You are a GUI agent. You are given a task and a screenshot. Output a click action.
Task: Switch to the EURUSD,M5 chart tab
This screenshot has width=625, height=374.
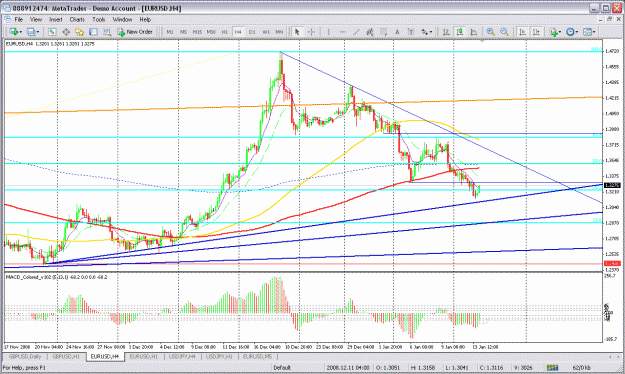click(x=257, y=356)
